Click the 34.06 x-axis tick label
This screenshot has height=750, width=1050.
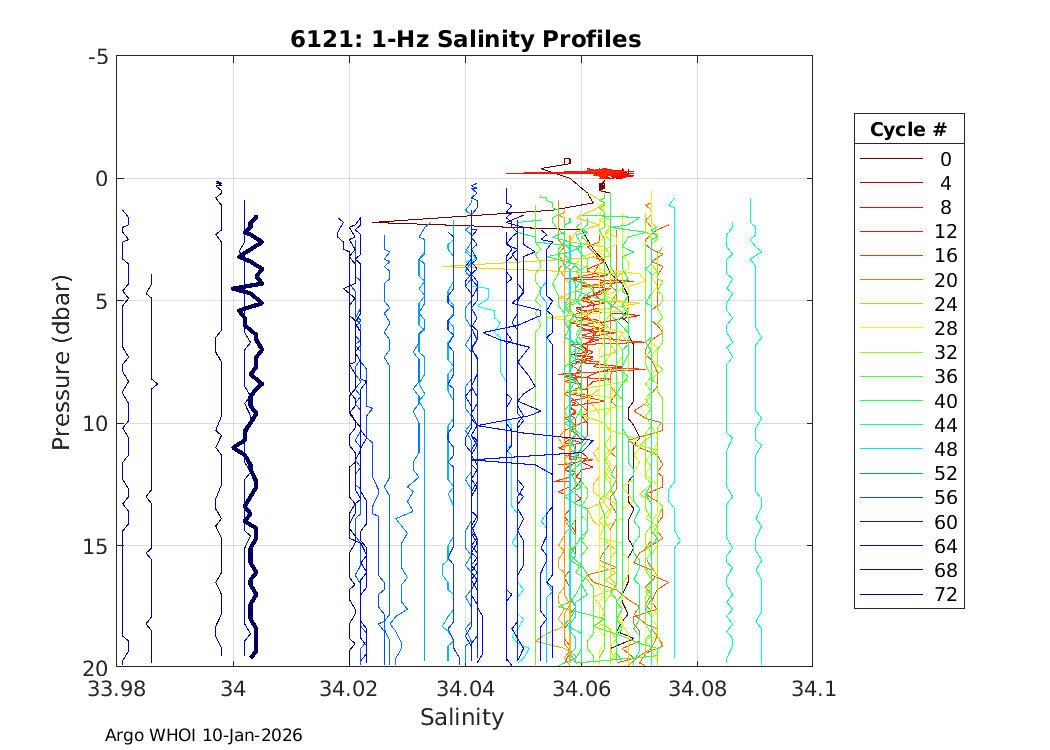tap(581, 689)
